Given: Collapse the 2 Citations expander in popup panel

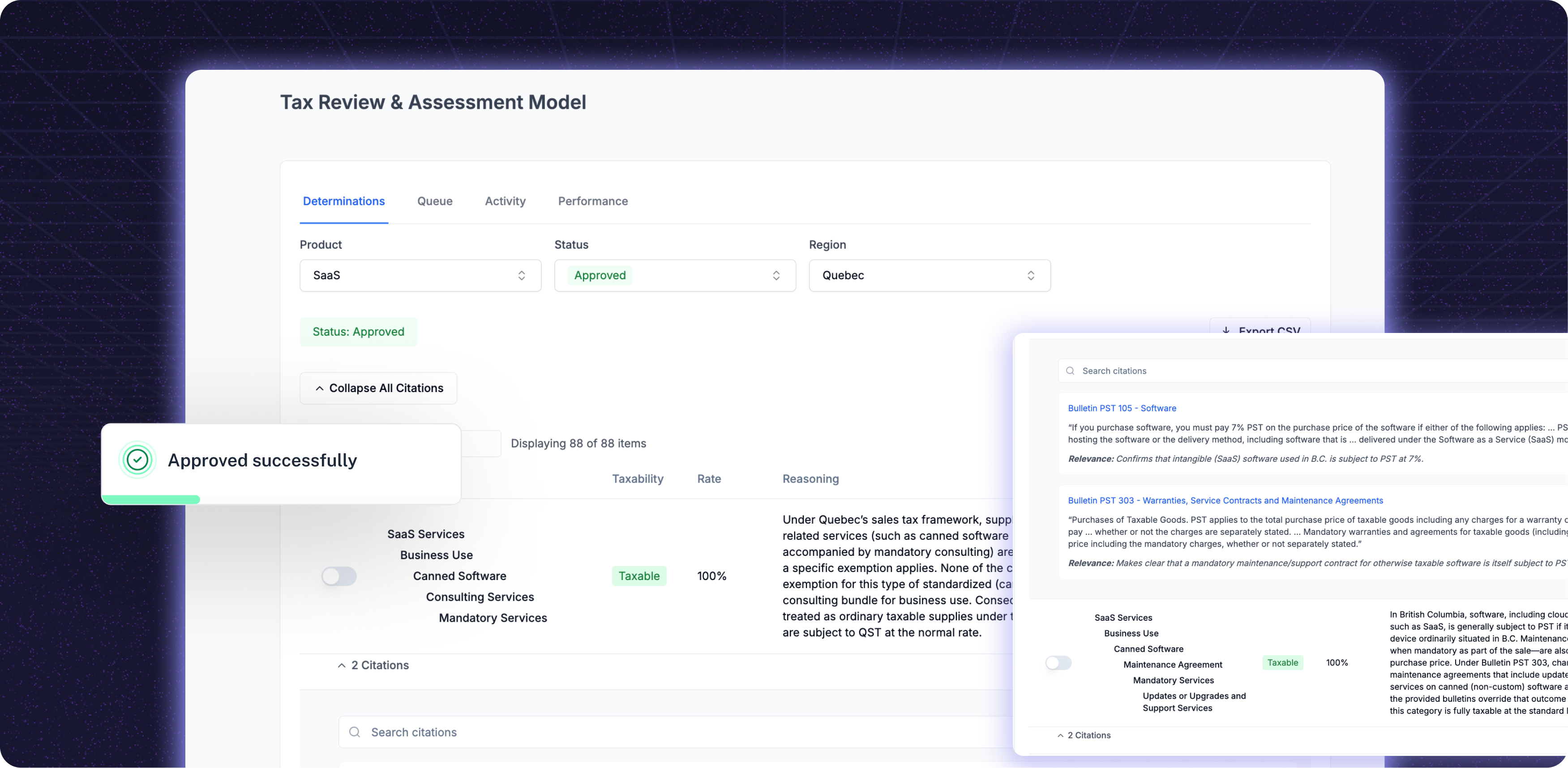Looking at the screenshot, I should 1084,735.
